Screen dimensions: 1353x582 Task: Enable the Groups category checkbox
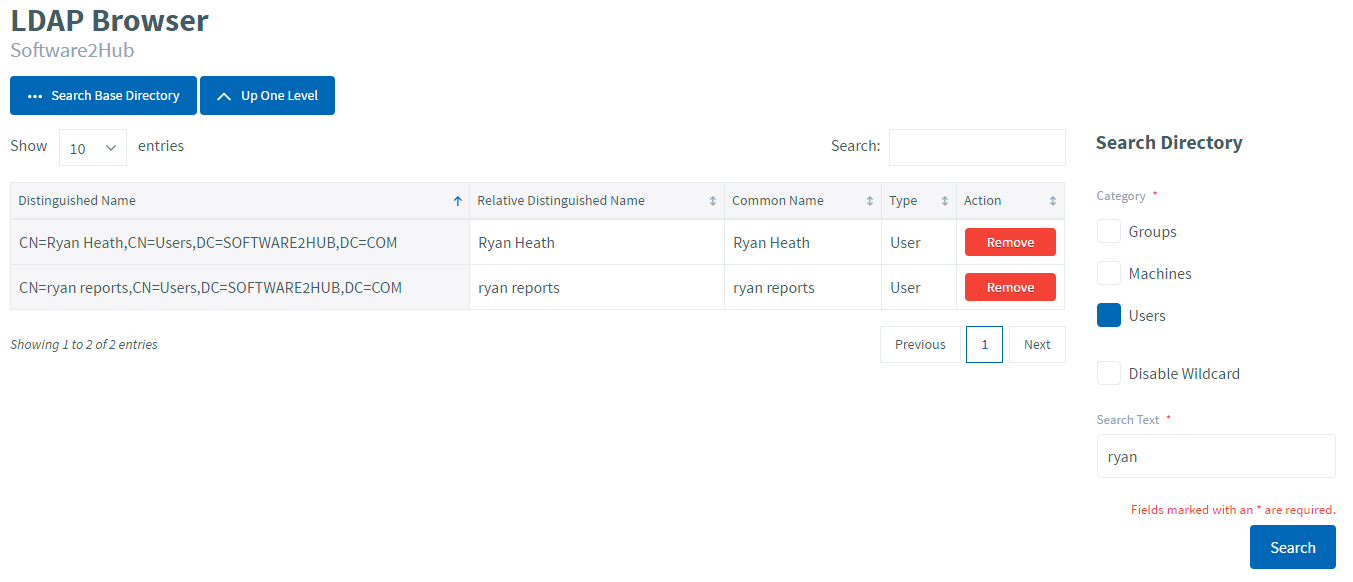click(1109, 232)
